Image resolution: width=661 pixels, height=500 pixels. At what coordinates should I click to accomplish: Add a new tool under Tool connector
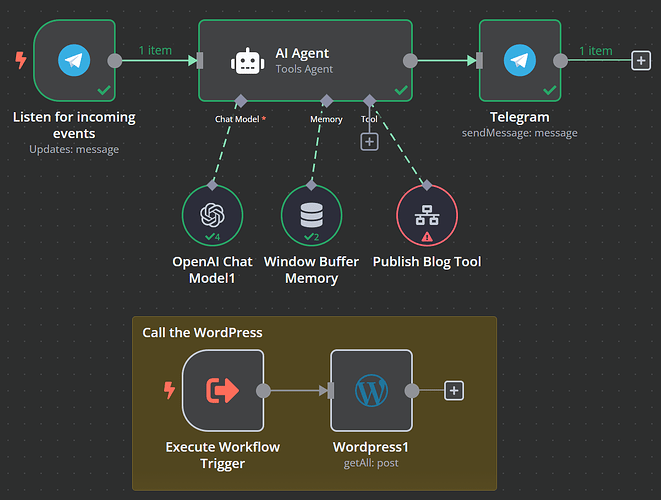pyautogui.click(x=369, y=142)
